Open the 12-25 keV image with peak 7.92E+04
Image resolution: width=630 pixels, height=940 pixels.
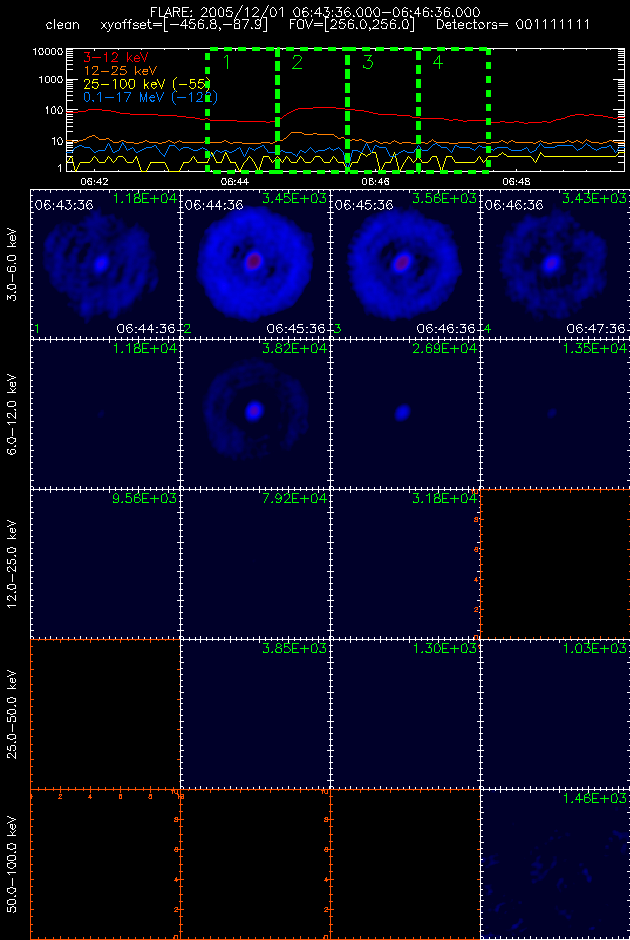click(x=255, y=563)
